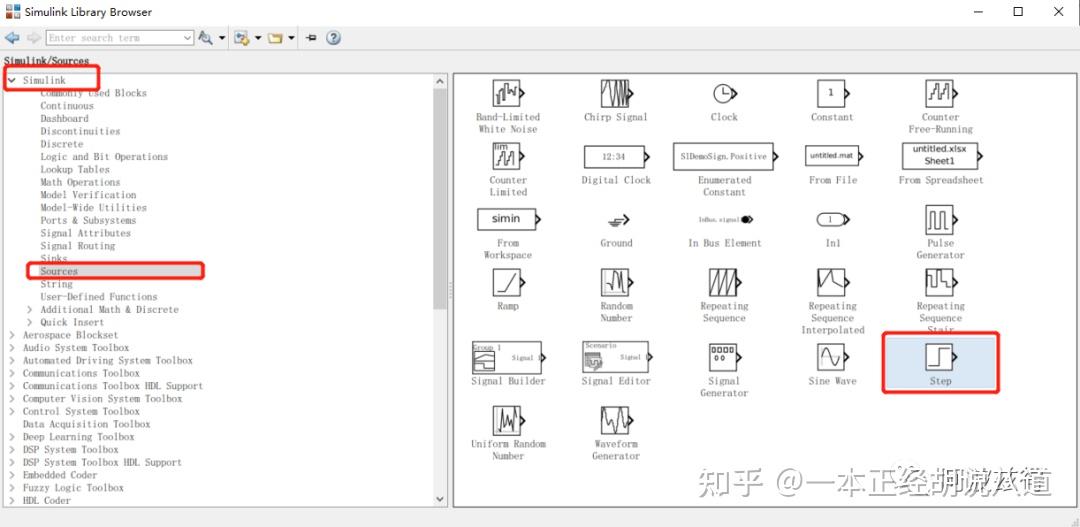Select Data Acquisition Toolbox entry
This screenshot has height=527, width=1080.
86,424
